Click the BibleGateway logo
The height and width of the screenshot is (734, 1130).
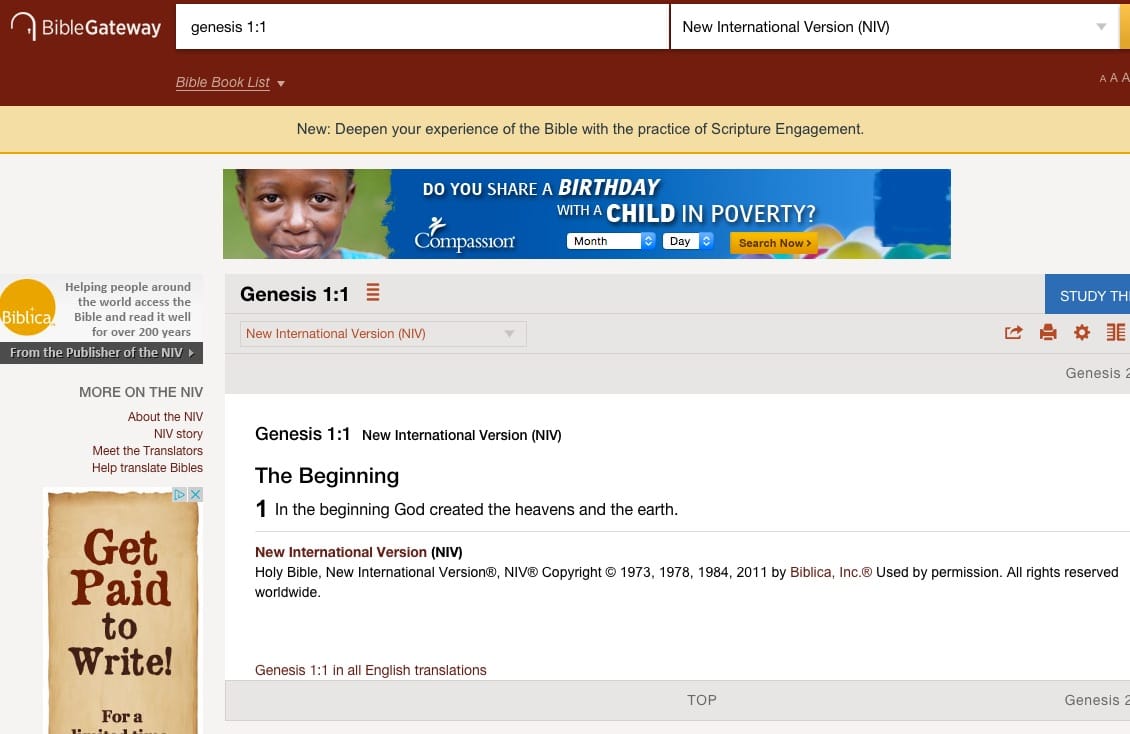(85, 27)
